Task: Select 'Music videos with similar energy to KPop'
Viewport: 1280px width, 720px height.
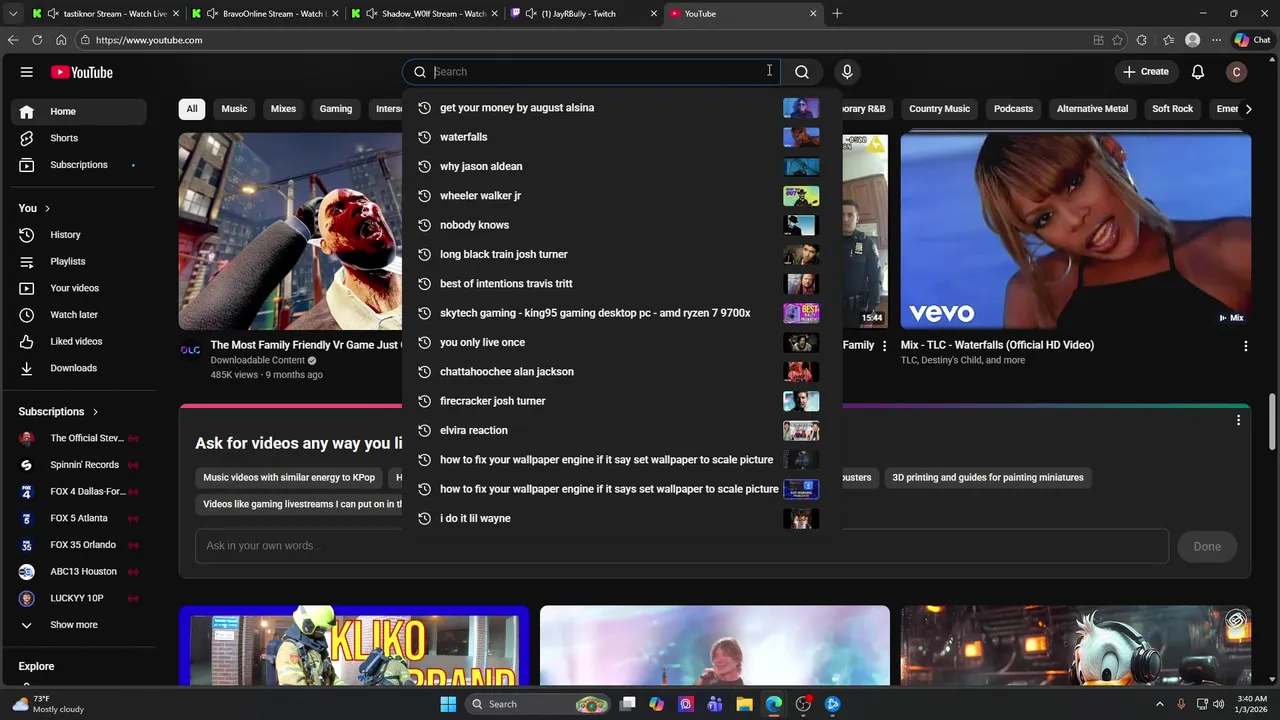Action: coord(289,478)
